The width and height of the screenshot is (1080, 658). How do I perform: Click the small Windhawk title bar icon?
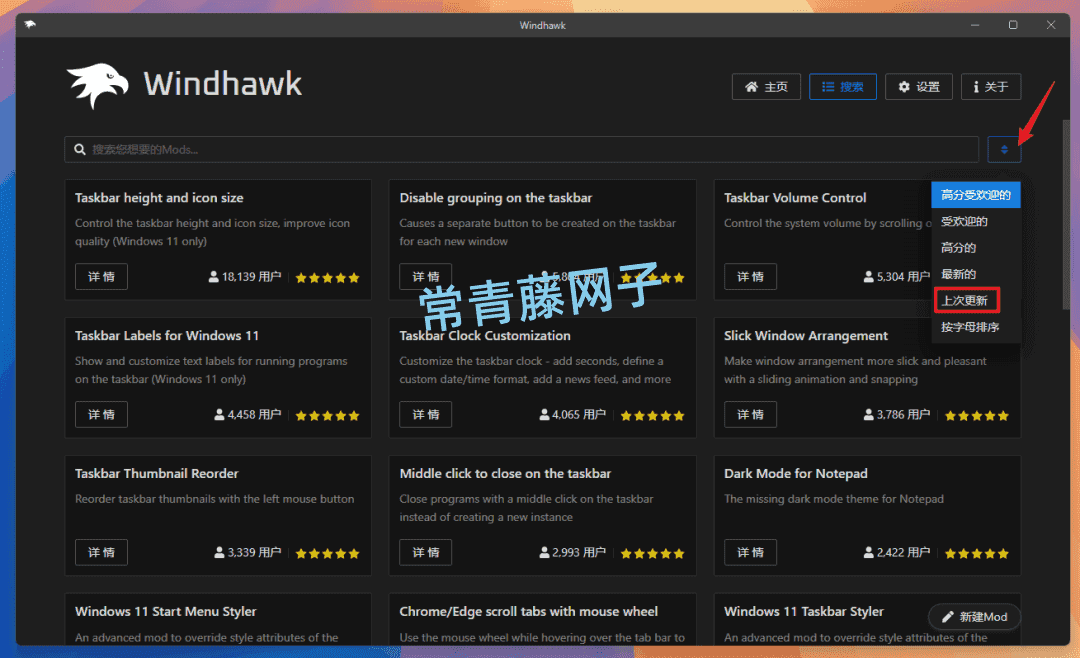point(30,25)
